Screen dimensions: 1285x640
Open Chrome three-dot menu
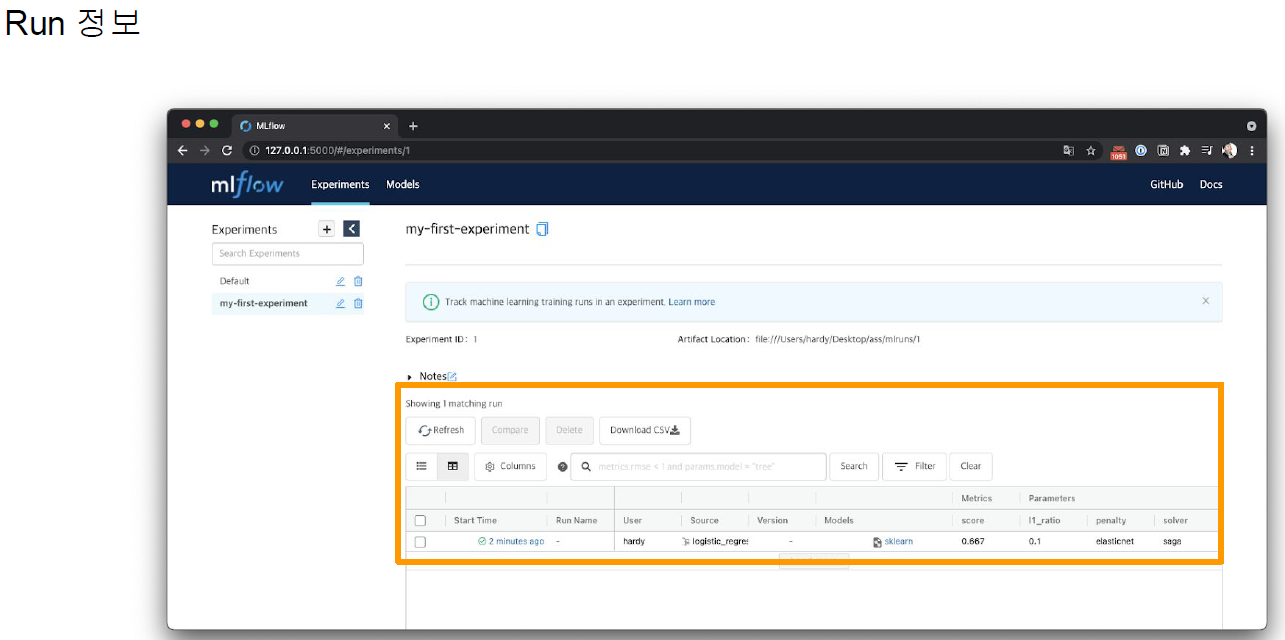(x=1252, y=151)
